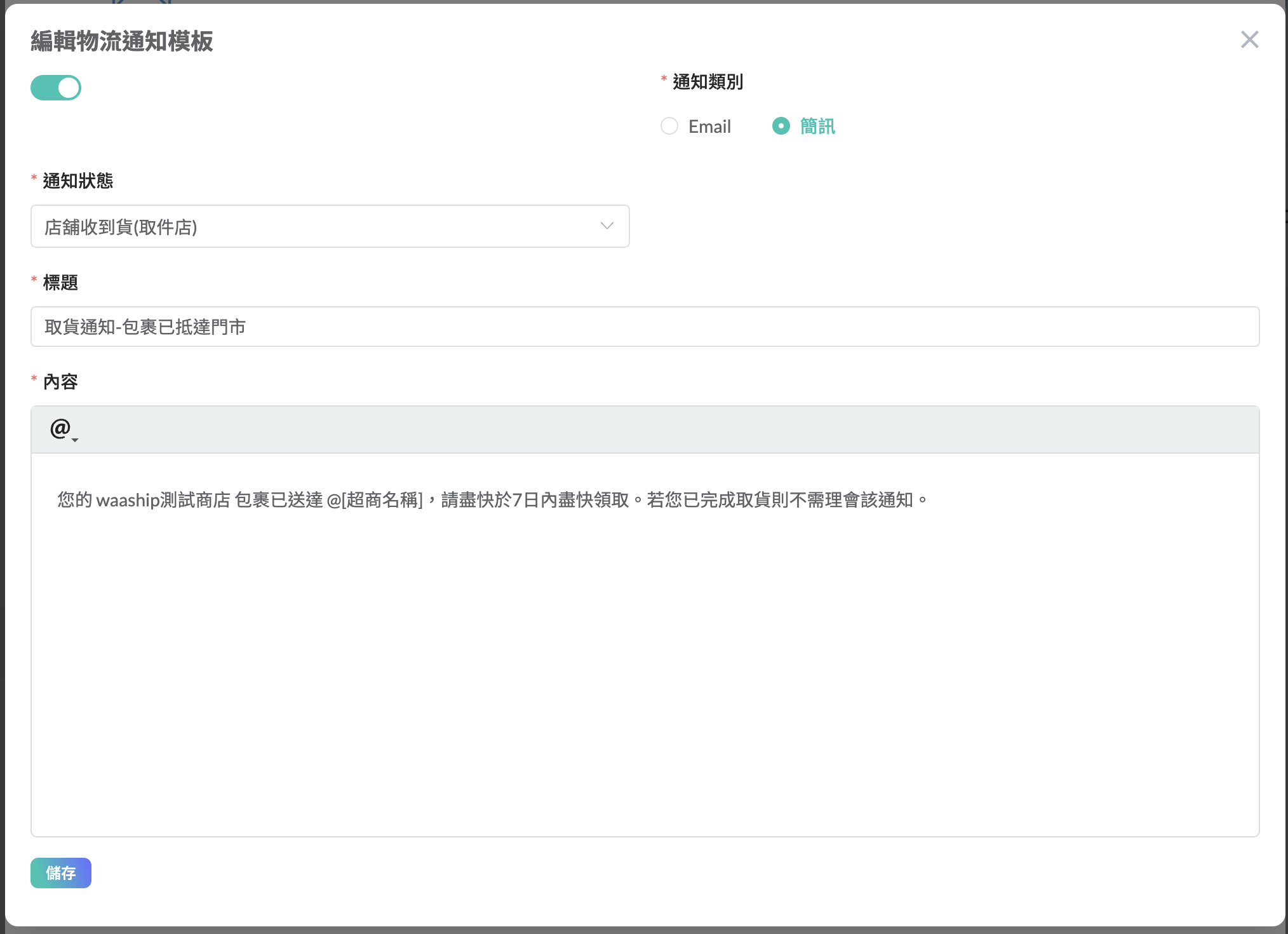The height and width of the screenshot is (934, 1288).
Task: Click the dropdown chevron arrow
Action: [607, 226]
